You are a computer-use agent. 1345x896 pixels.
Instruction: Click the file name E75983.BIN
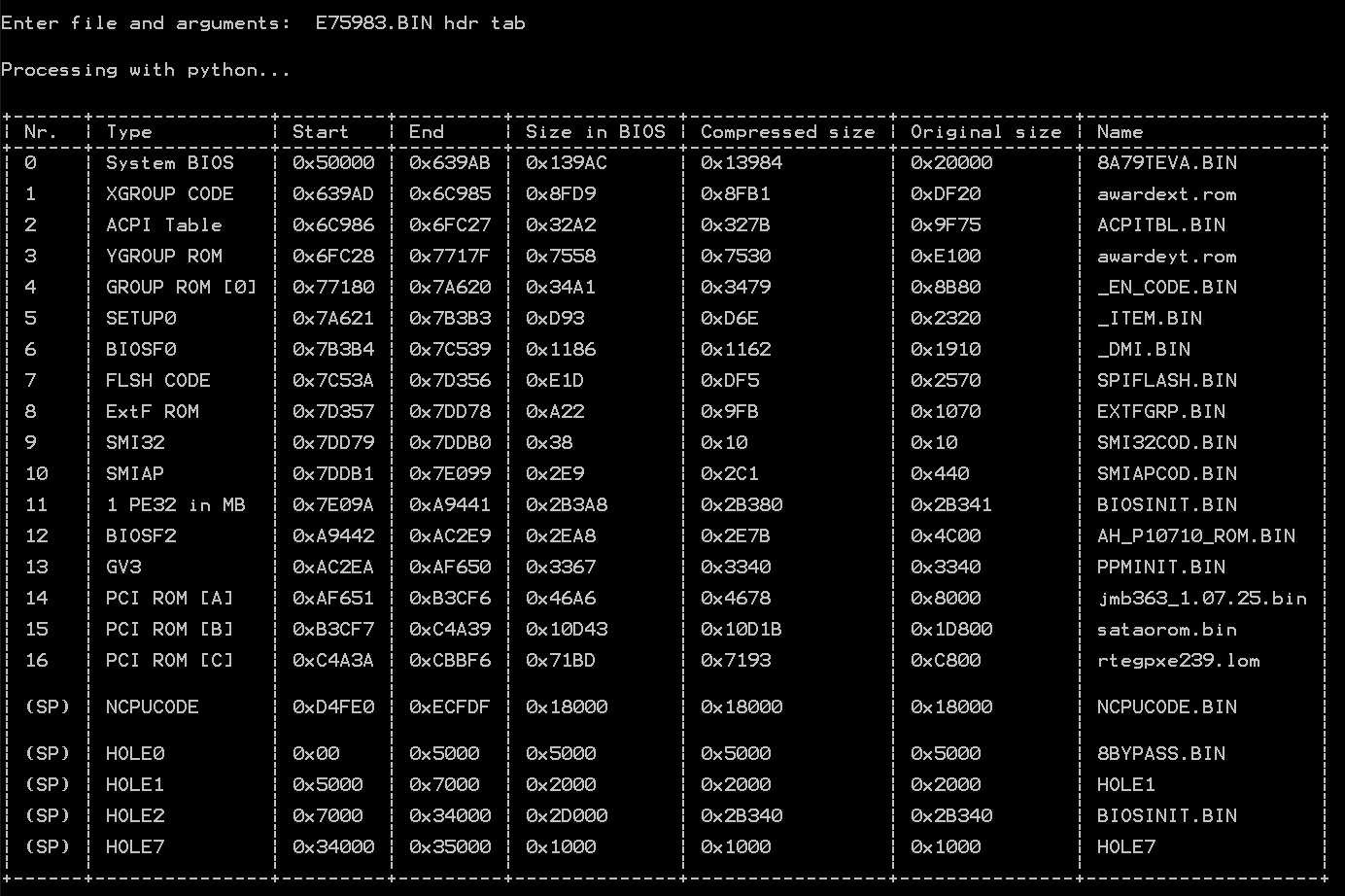coord(374,23)
